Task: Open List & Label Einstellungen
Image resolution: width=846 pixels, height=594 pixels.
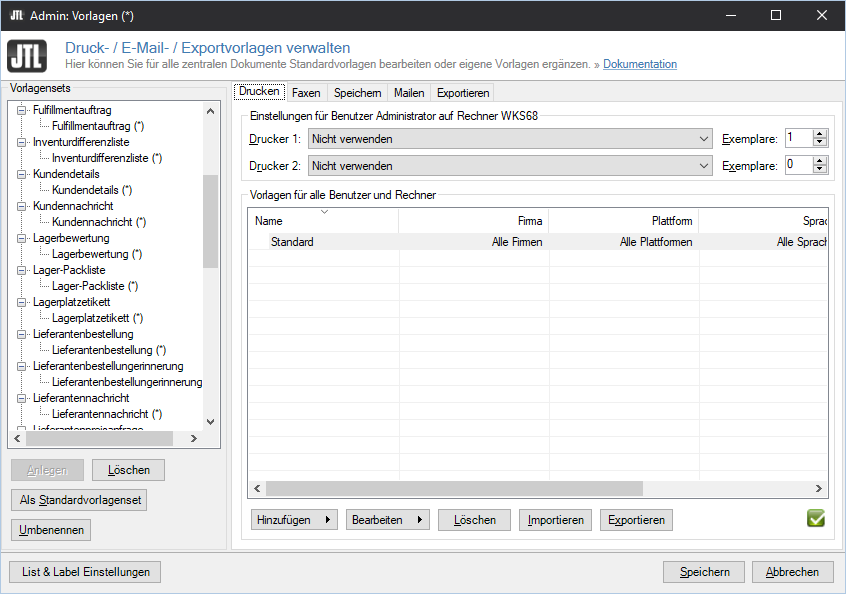Action: (x=85, y=572)
